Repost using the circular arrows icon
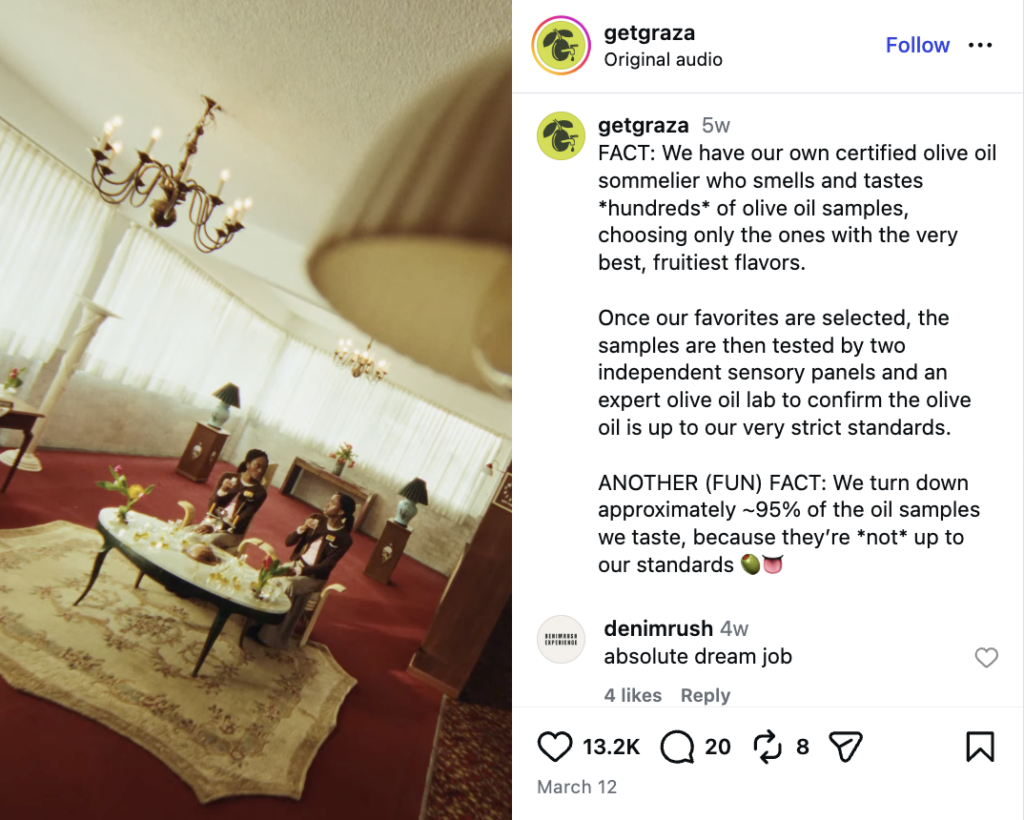The width and height of the screenshot is (1024, 820). pos(767,746)
